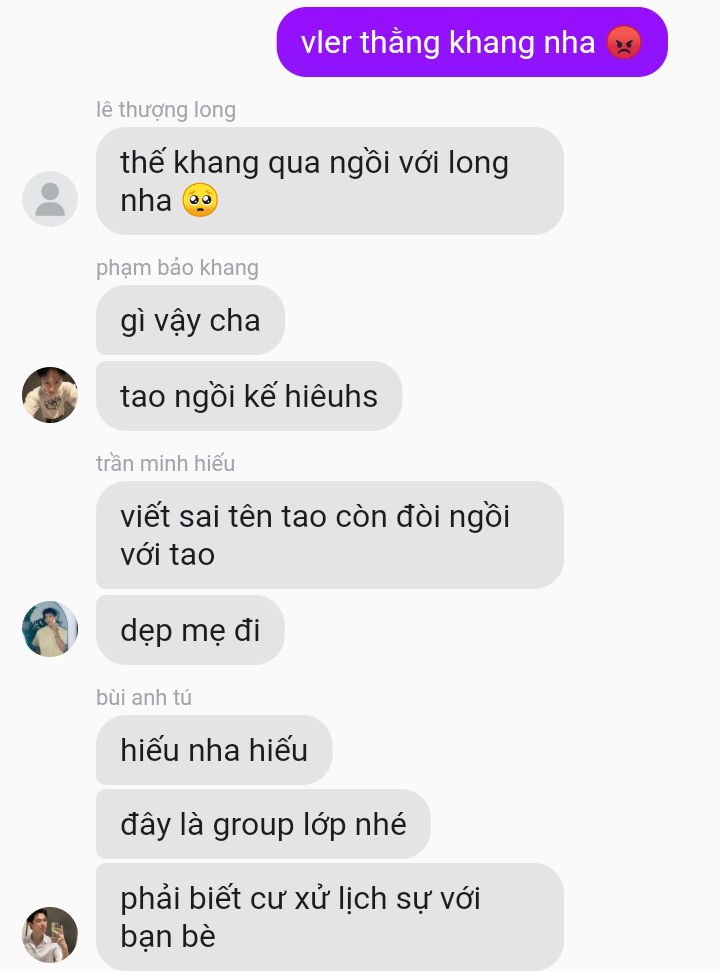
Task: Select the purple message 'vler thằng khang nha'
Action: (x=472, y=42)
